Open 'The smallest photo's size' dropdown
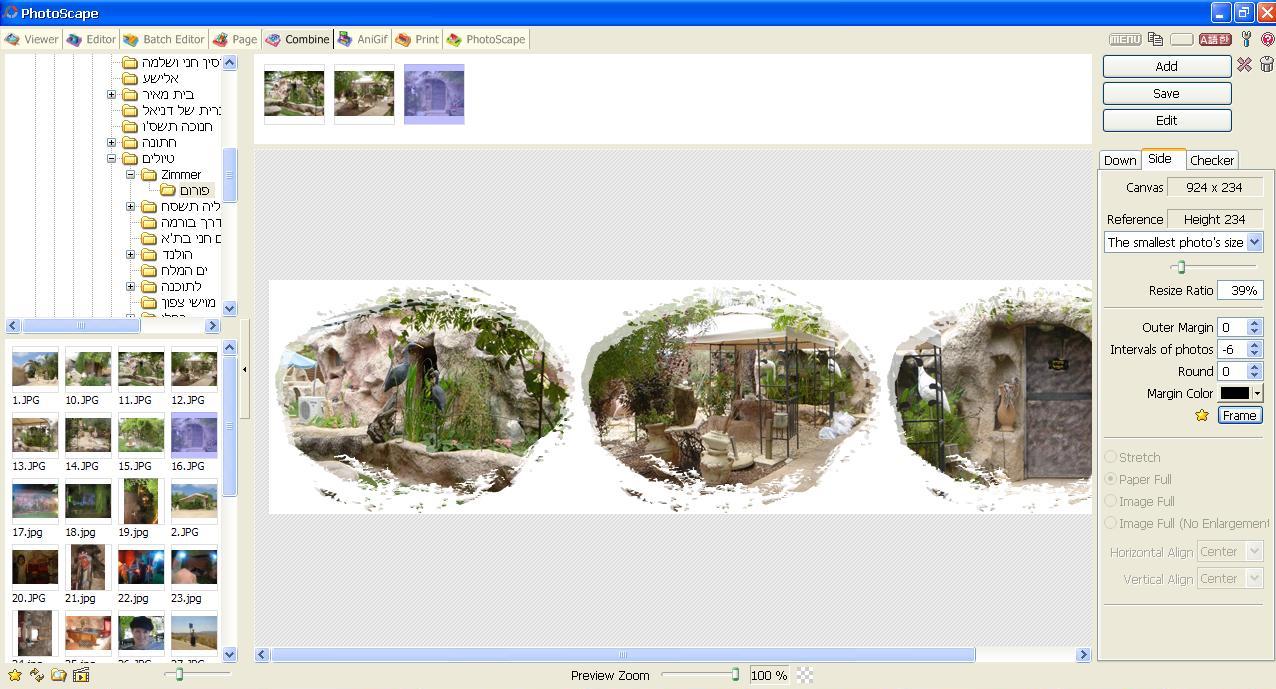The height and width of the screenshot is (689, 1276). point(1184,242)
